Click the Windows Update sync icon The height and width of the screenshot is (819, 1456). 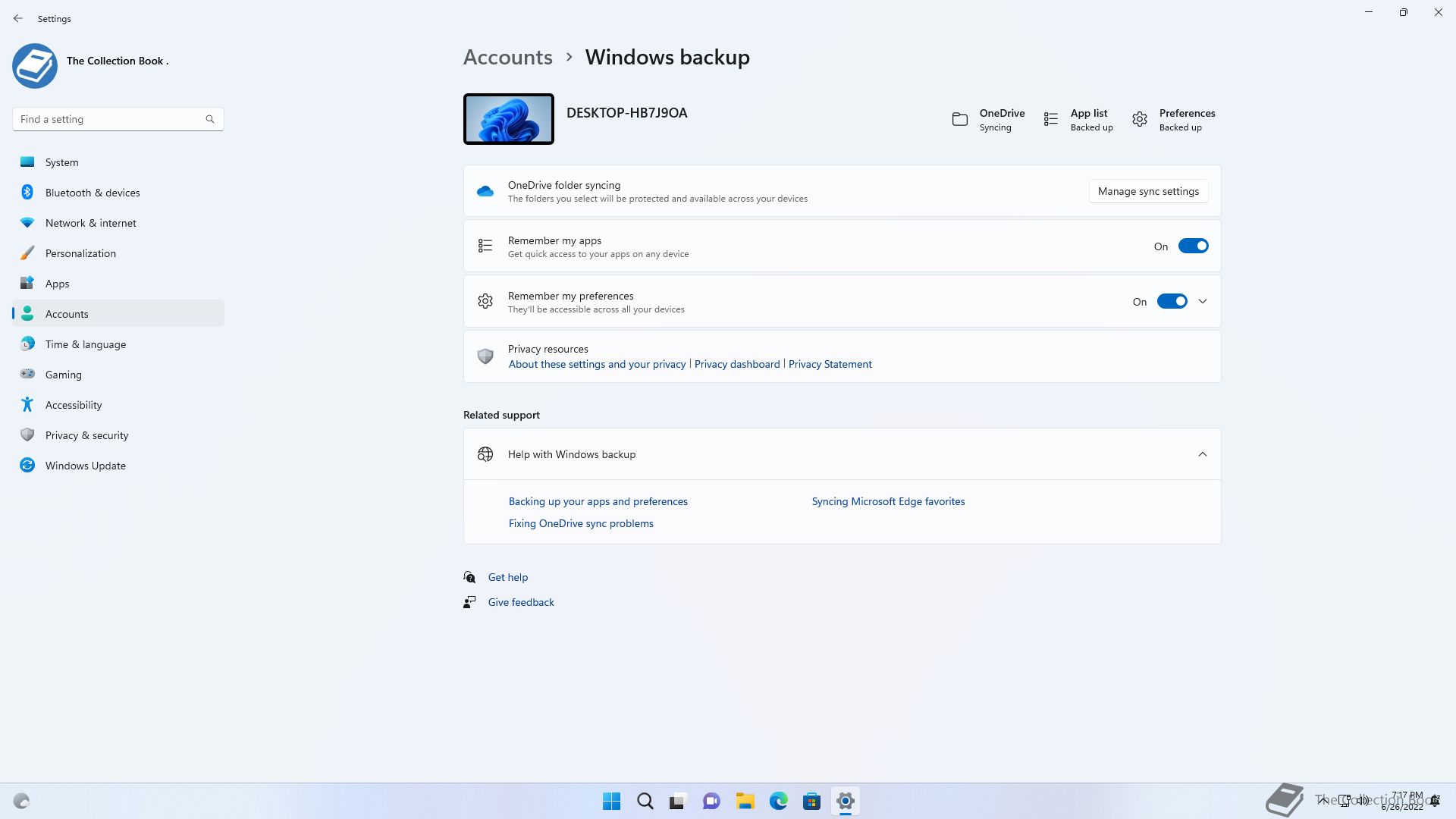coord(27,465)
